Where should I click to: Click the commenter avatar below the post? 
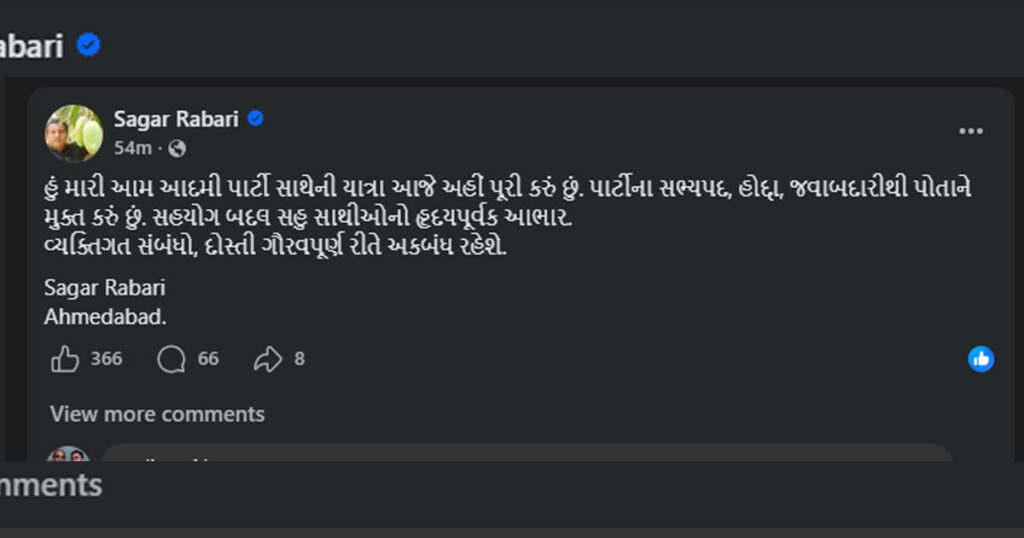click(x=67, y=455)
